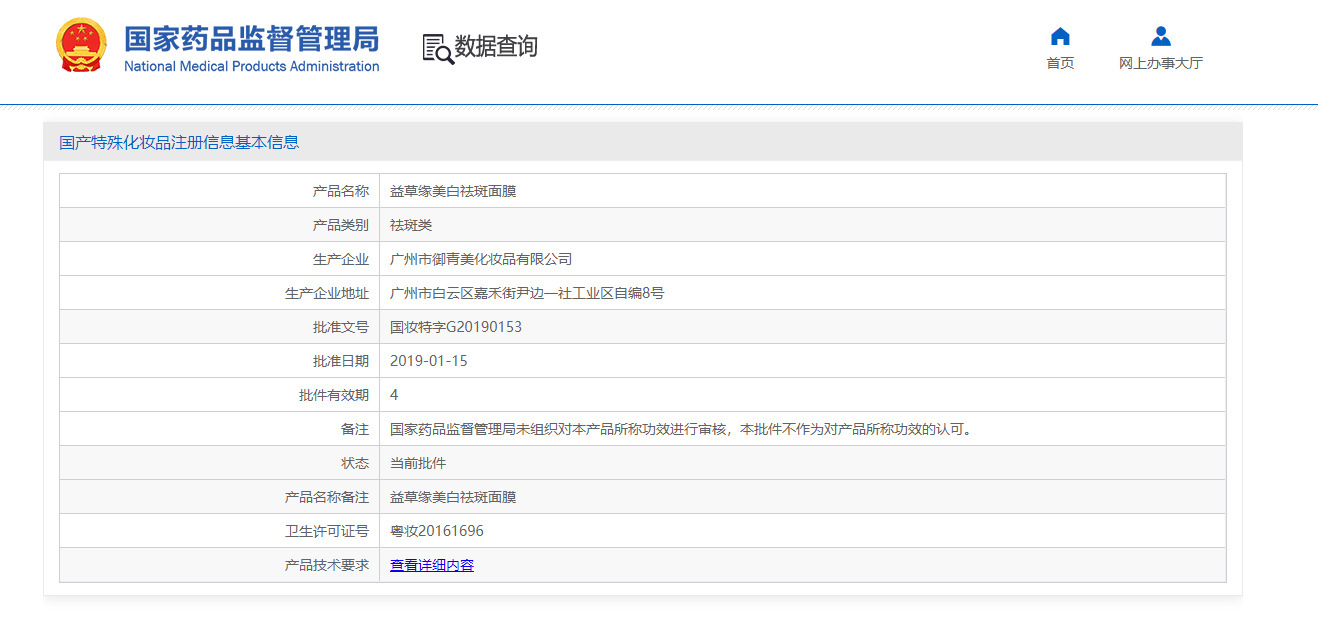Click the 批准文号 field label
The width and height of the screenshot is (1318, 617).
pyautogui.click(x=341, y=327)
